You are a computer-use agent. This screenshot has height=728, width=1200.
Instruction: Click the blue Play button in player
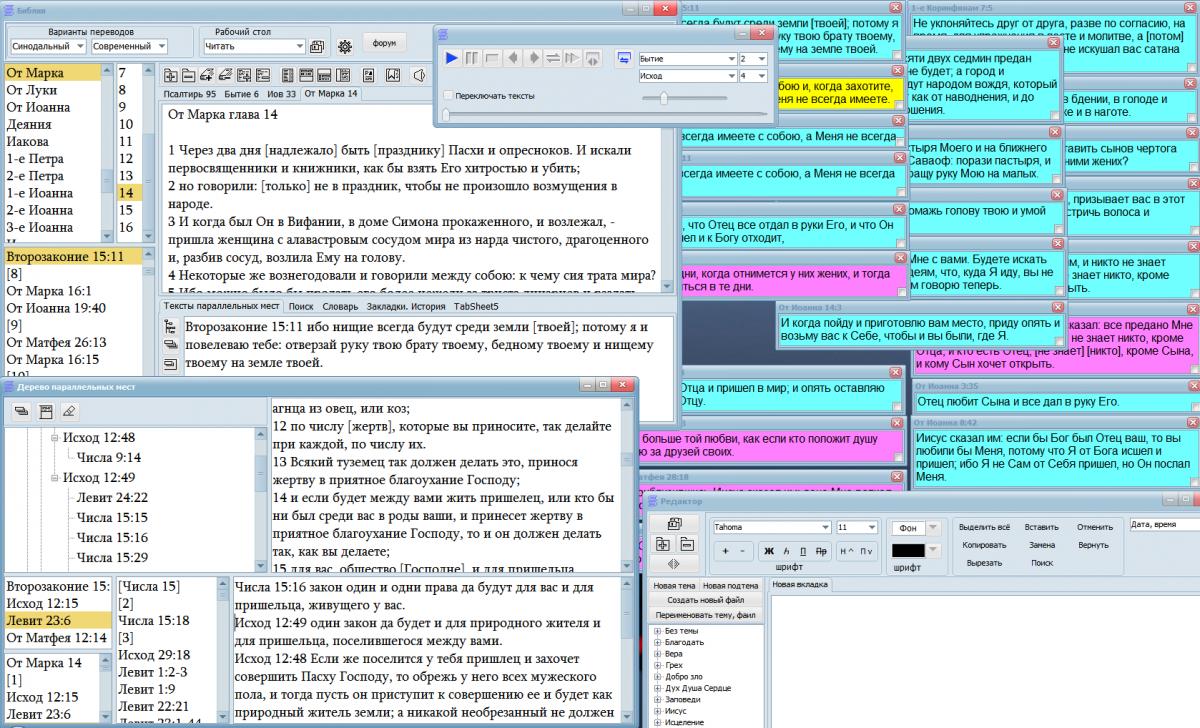tap(452, 58)
